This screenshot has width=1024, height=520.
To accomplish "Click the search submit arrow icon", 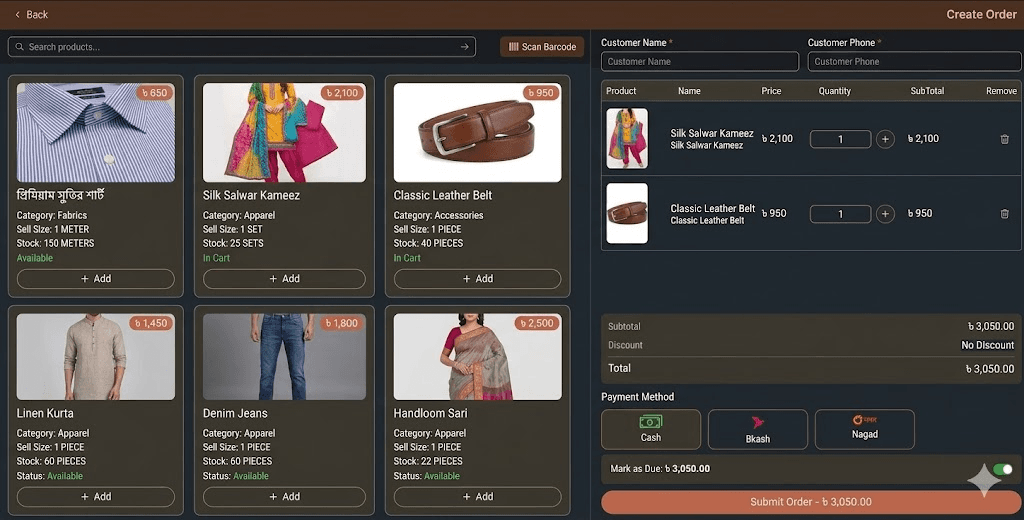I will point(464,47).
